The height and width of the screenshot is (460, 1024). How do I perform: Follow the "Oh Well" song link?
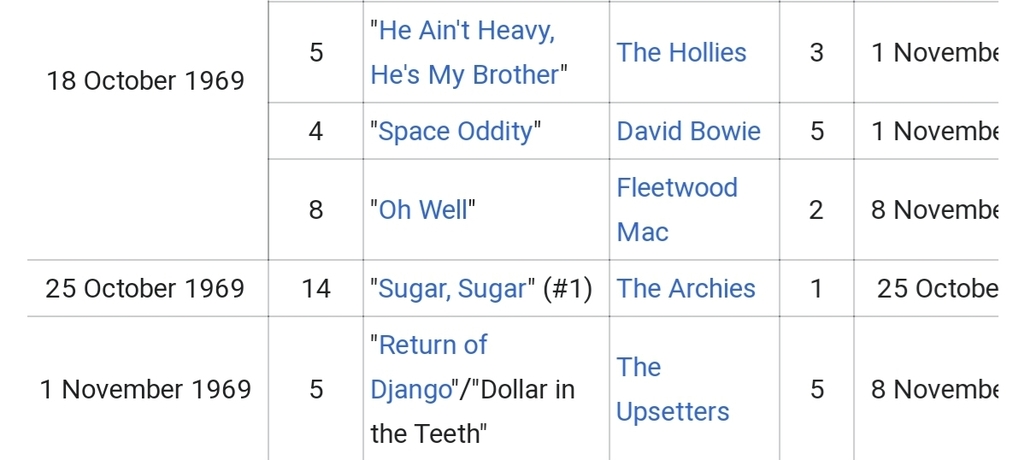click(x=423, y=210)
